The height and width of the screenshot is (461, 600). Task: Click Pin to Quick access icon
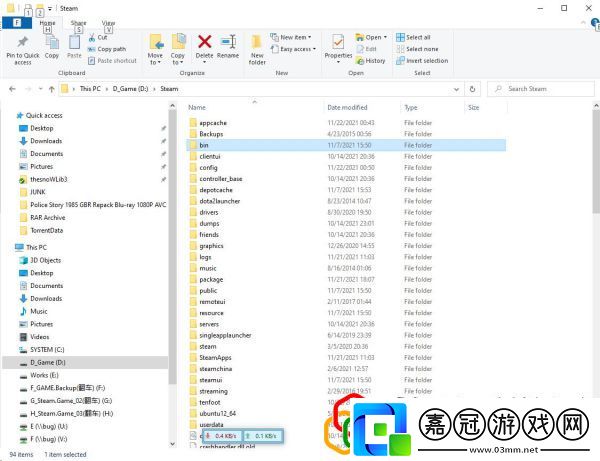[x=23, y=42]
